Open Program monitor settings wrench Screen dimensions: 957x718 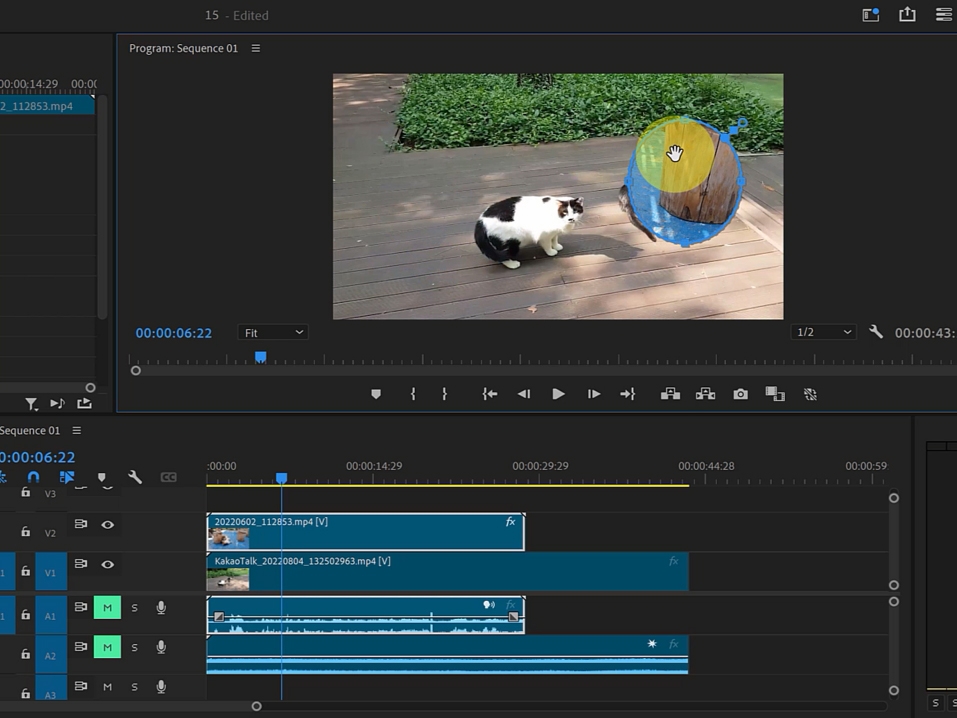click(876, 332)
